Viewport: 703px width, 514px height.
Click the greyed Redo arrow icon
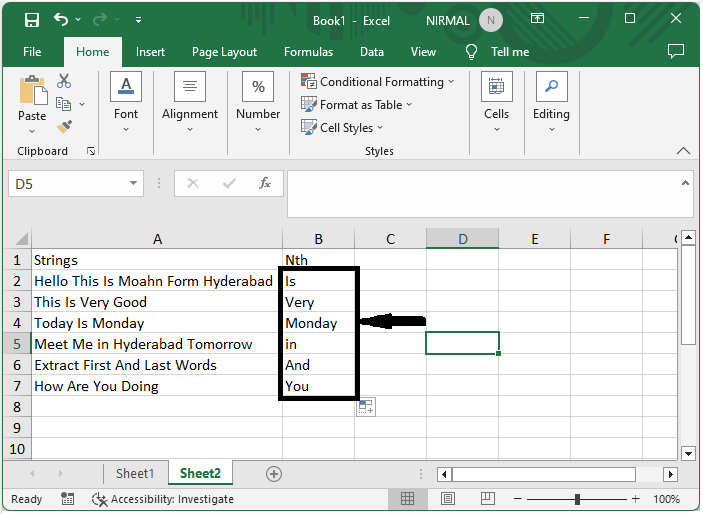(100, 19)
